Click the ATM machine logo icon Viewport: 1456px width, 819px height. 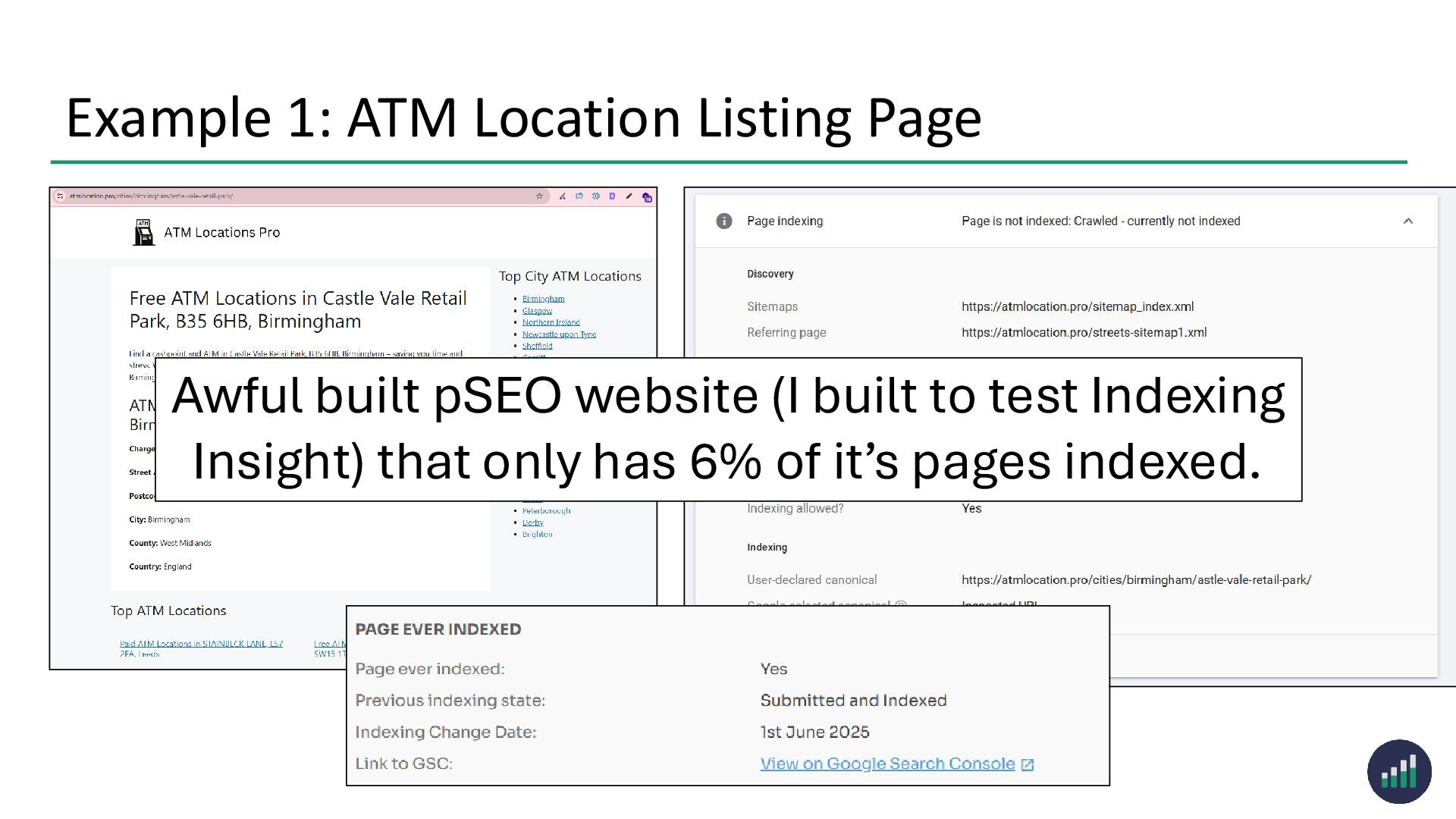[143, 233]
